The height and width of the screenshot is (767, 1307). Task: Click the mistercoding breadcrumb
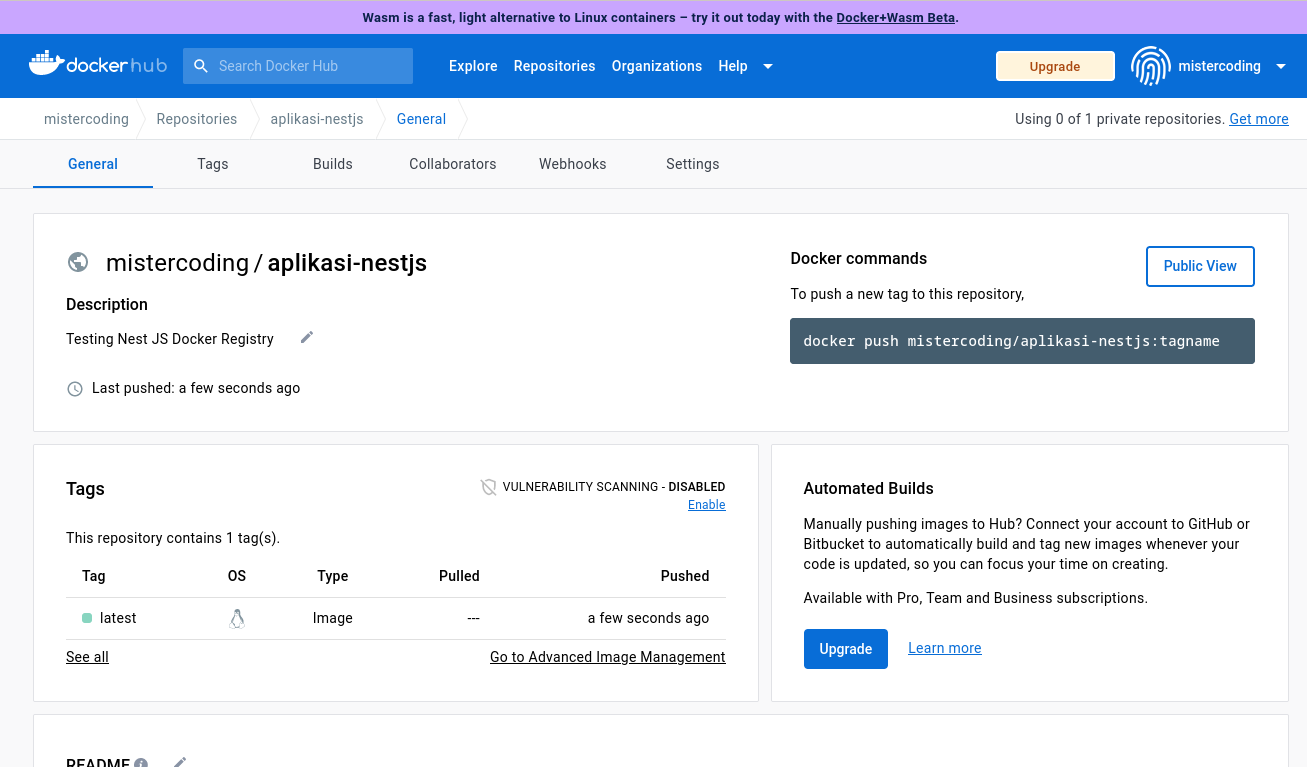click(86, 119)
